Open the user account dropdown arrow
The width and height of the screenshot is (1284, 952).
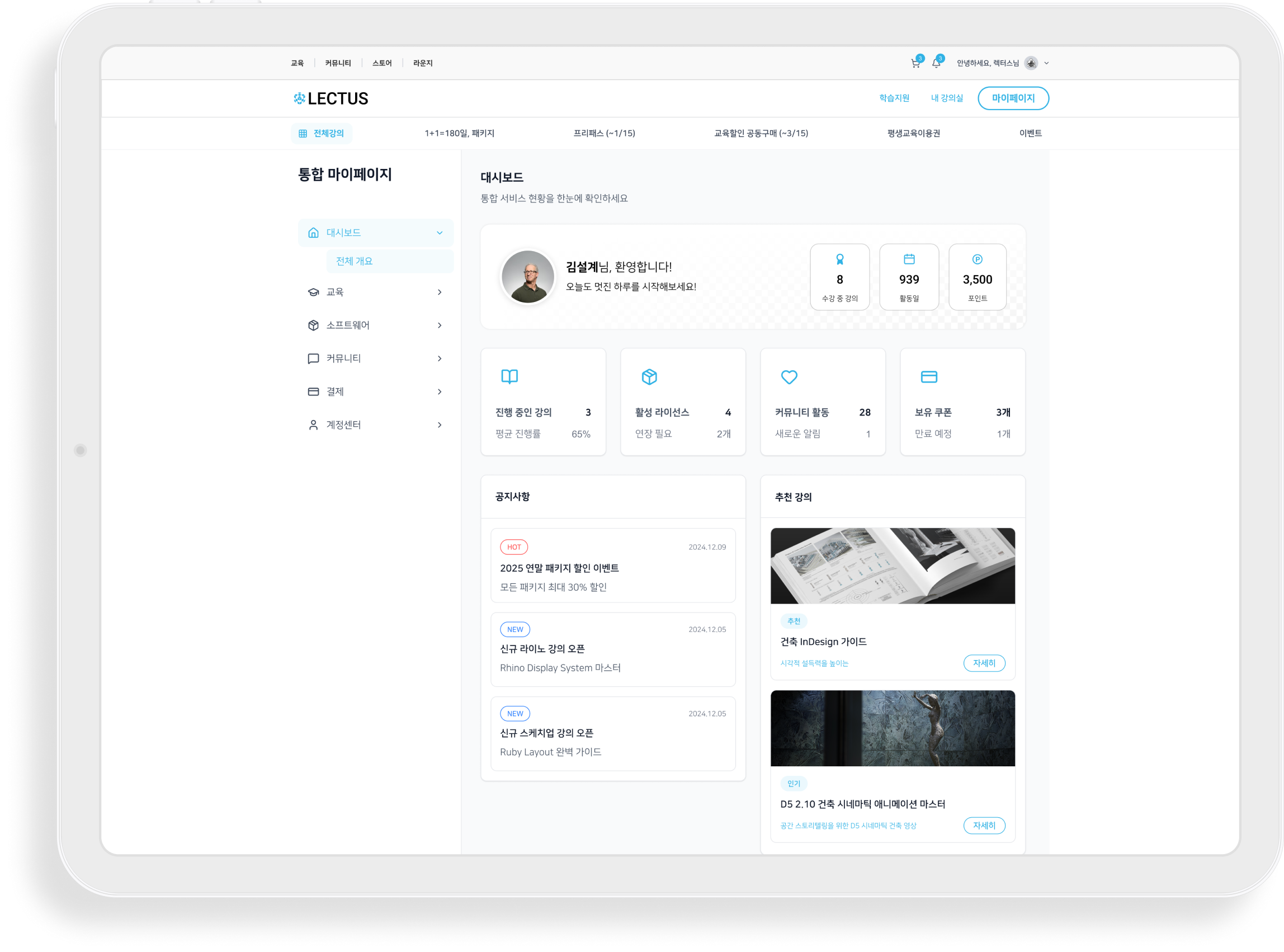[x=1046, y=63]
